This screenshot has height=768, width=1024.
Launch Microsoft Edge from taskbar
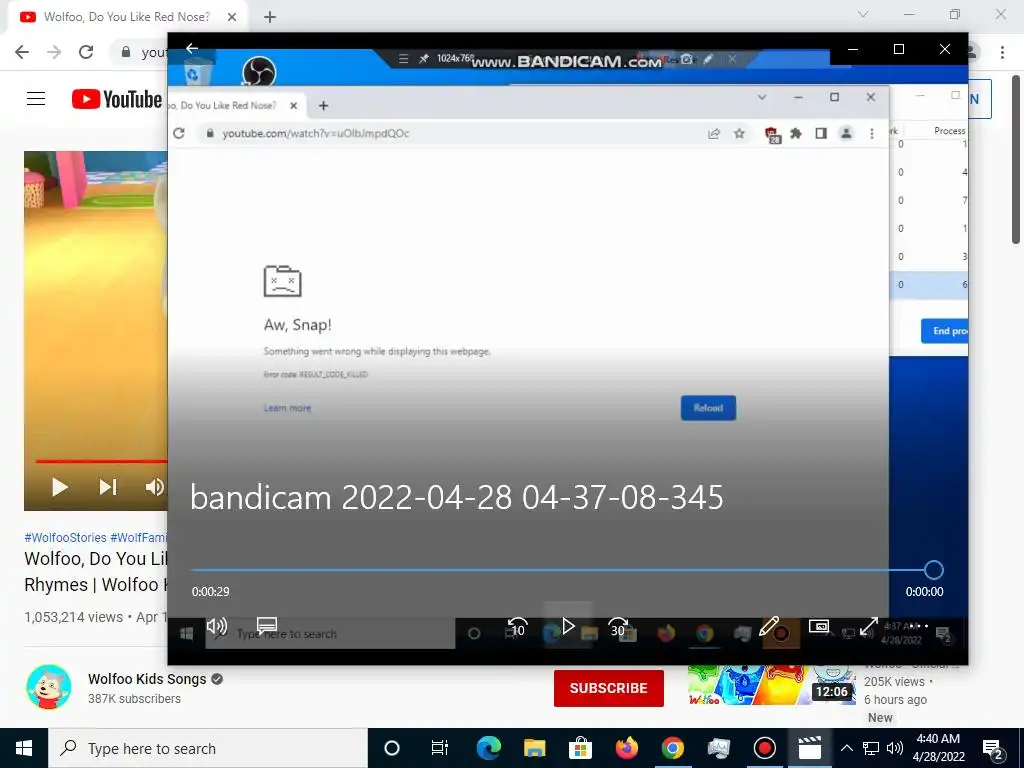click(488, 748)
